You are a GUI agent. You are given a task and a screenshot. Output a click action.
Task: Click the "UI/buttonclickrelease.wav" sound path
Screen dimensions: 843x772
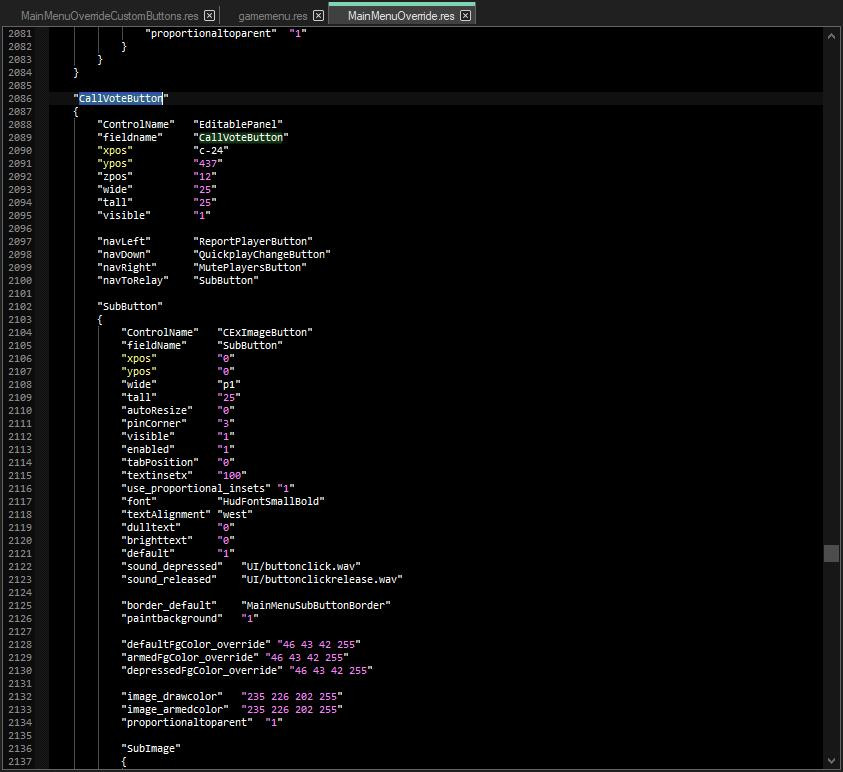pos(324,579)
